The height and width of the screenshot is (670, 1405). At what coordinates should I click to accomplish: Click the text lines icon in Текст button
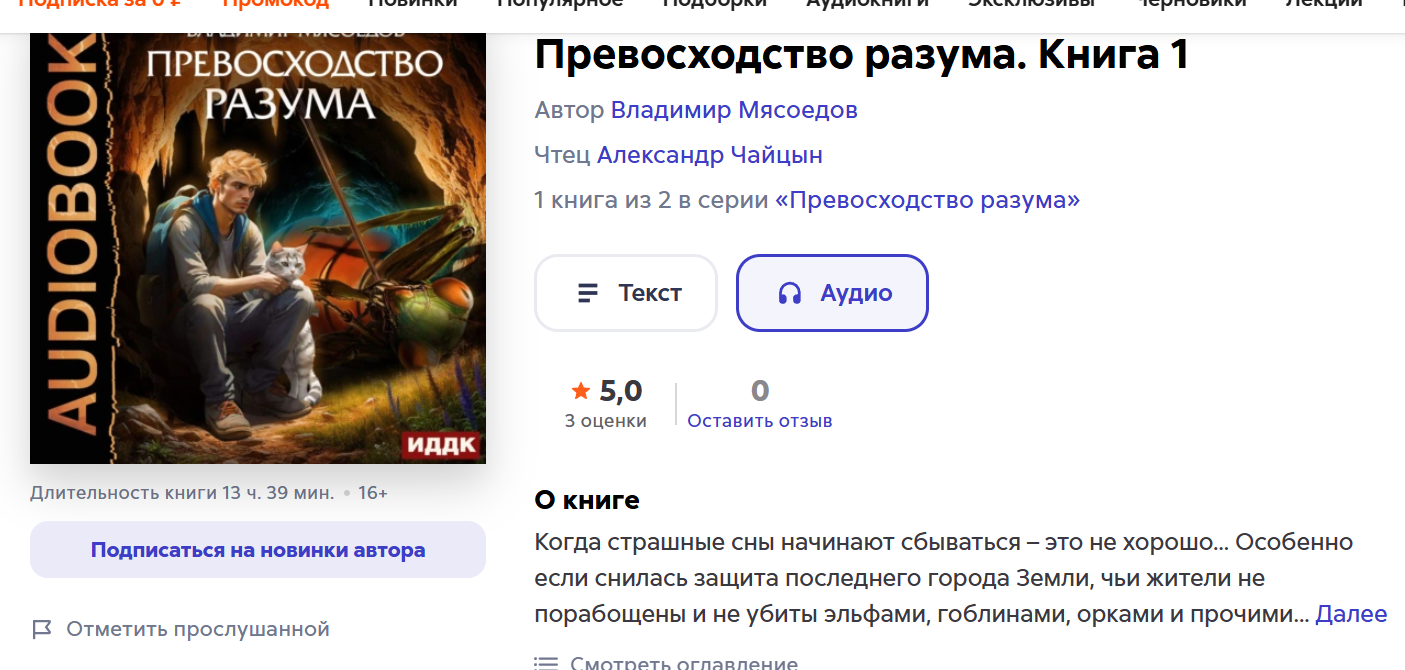point(588,293)
